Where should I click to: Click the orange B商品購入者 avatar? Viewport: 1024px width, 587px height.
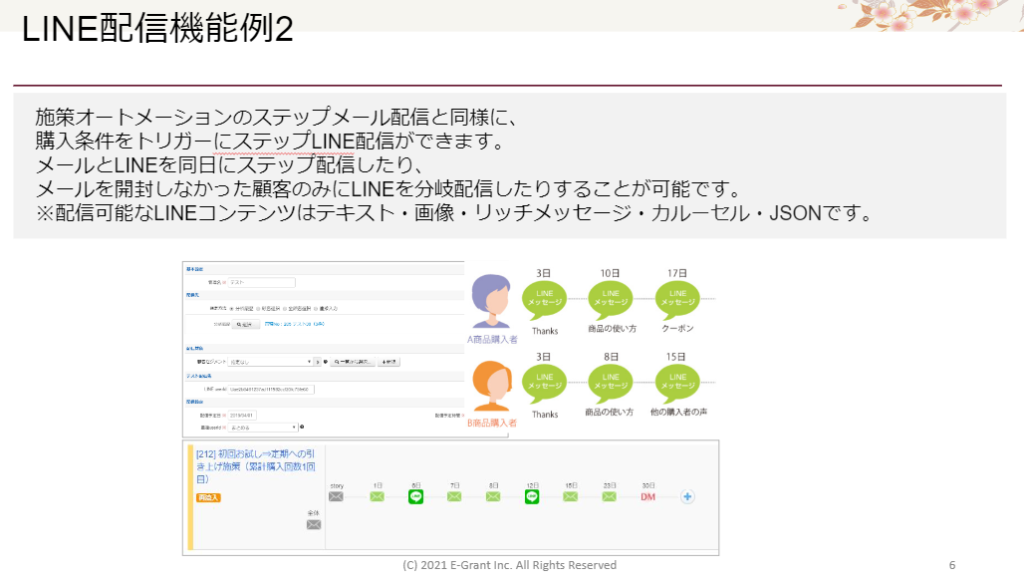(491, 386)
